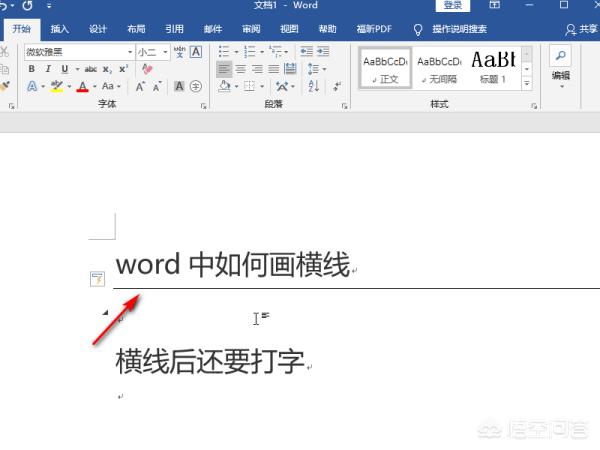Image resolution: width=600 pixels, height=450 pixels.
Task: Toggle subscript formatting
Action: 107,69
